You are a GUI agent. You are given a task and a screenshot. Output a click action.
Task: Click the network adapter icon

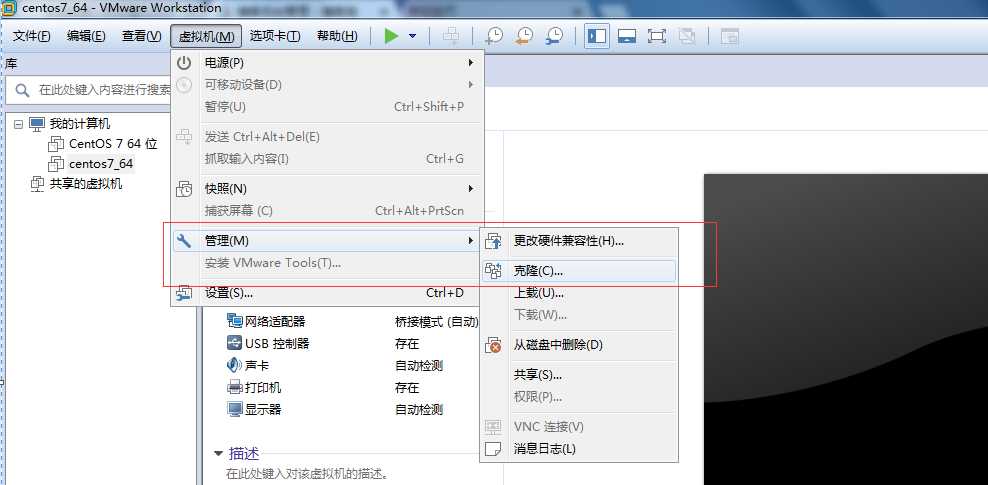tap(235, 321)
